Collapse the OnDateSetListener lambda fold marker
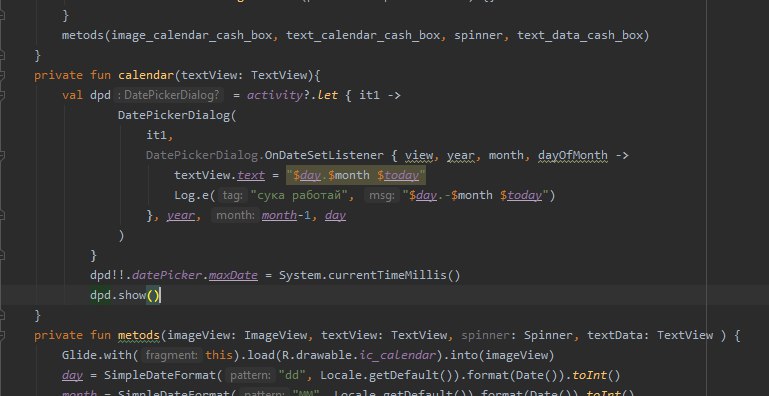 [x=2, y=155]
